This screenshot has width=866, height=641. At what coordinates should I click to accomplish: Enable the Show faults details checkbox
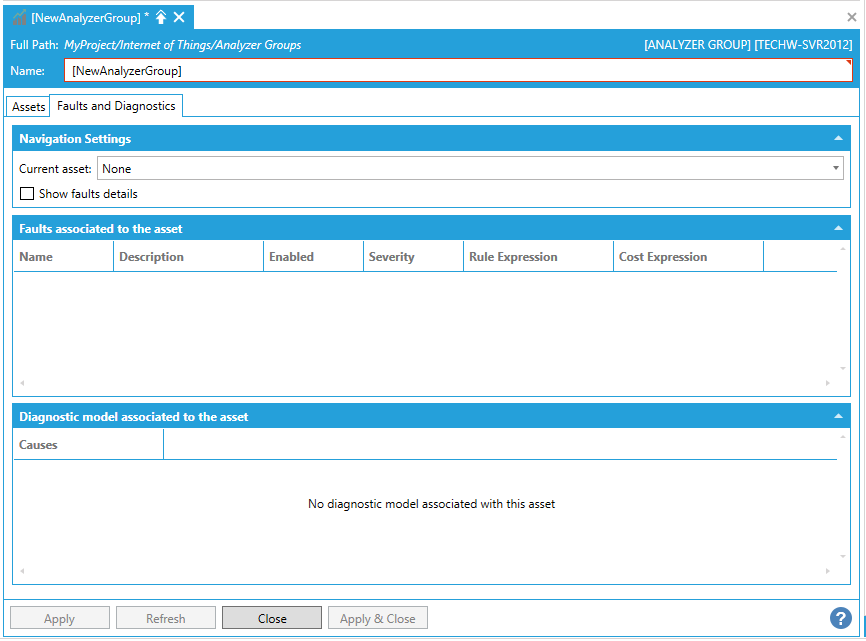coord(27,194)
